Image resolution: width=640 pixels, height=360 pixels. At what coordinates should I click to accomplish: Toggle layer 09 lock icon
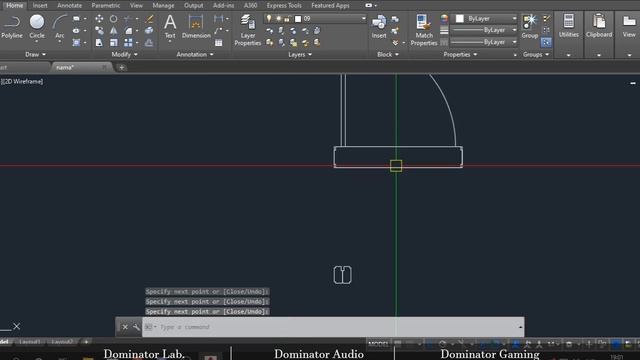(x=287, y=19)
